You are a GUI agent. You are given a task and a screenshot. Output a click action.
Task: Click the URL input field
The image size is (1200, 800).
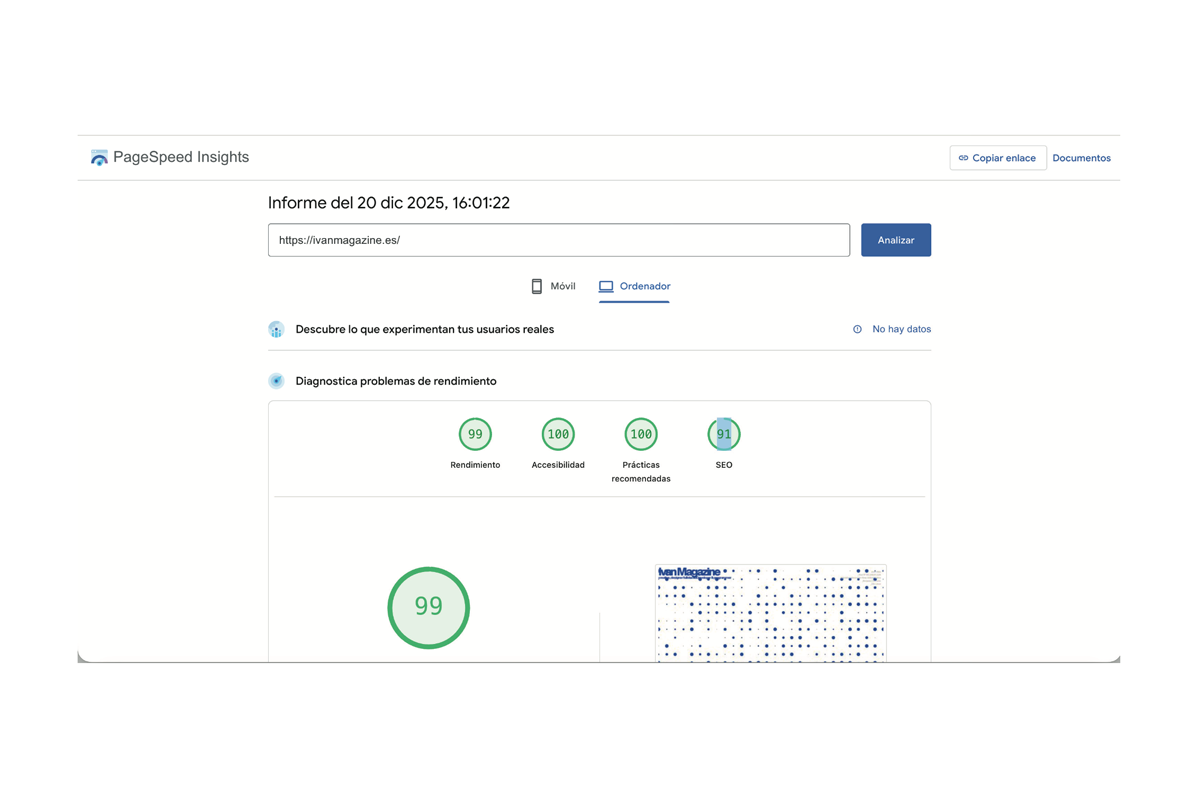tap(559, 240)
